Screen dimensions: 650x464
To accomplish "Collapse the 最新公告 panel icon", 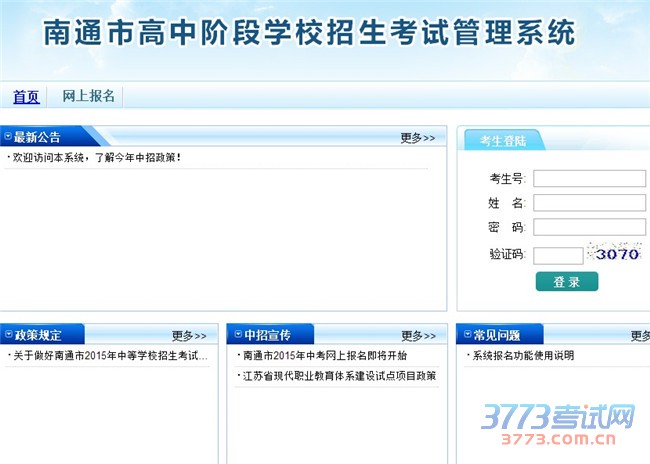I will [x=7, y=136].
